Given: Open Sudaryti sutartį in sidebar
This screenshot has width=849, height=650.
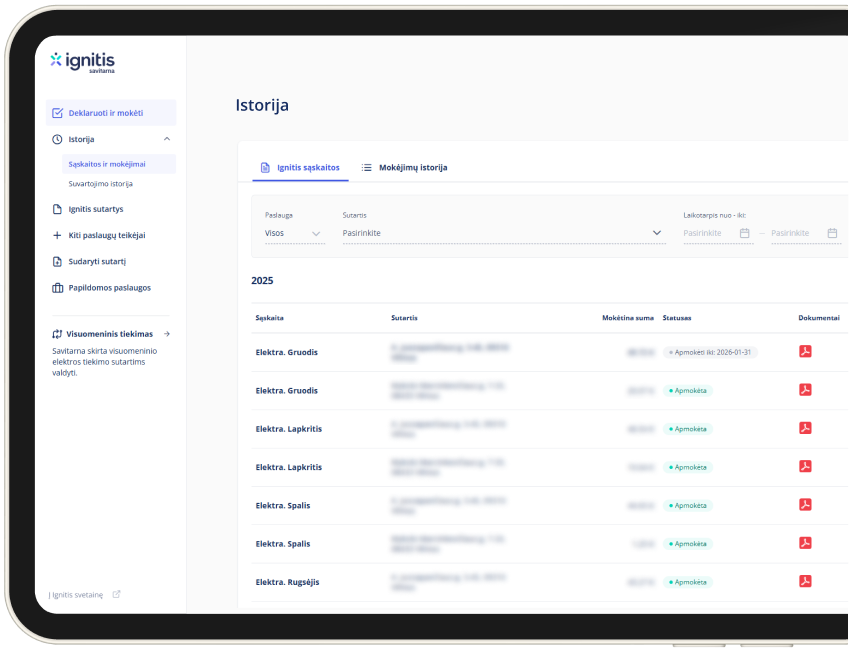Looking at the screenshot, I should click(x=96, y=261).
